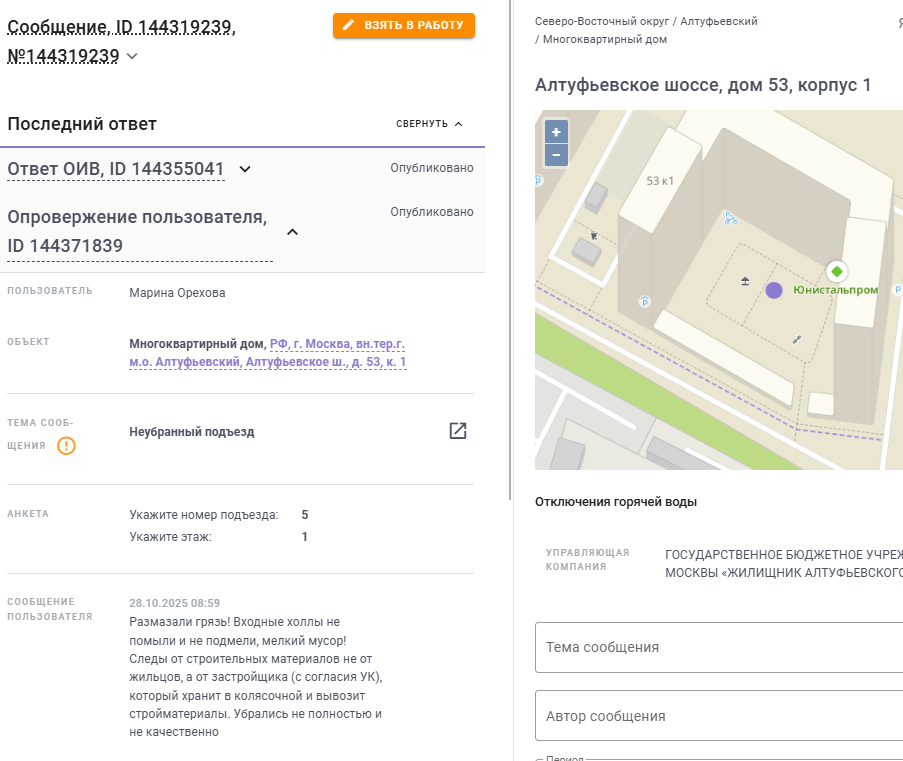Zoom out on the map
This screenshot has height=761, width=903.
556,155
